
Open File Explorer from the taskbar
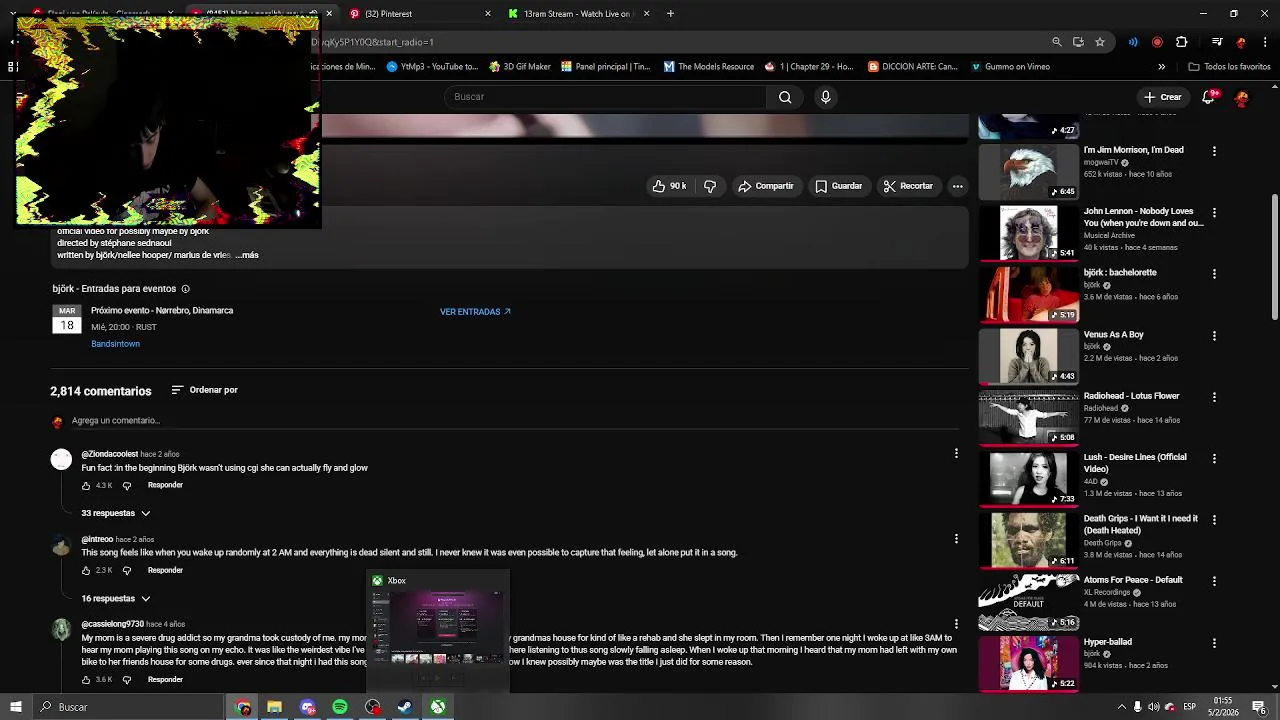click(x=274, y=707)
